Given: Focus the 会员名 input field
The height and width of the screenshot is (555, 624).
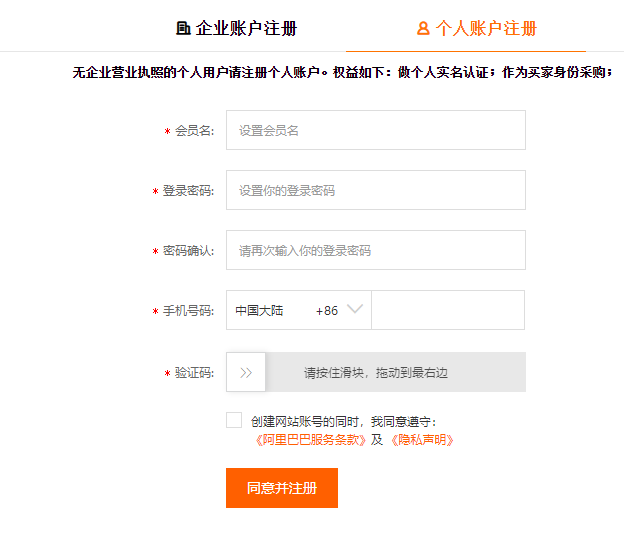Looking at the screenshot, I should [x=375, y=130].
